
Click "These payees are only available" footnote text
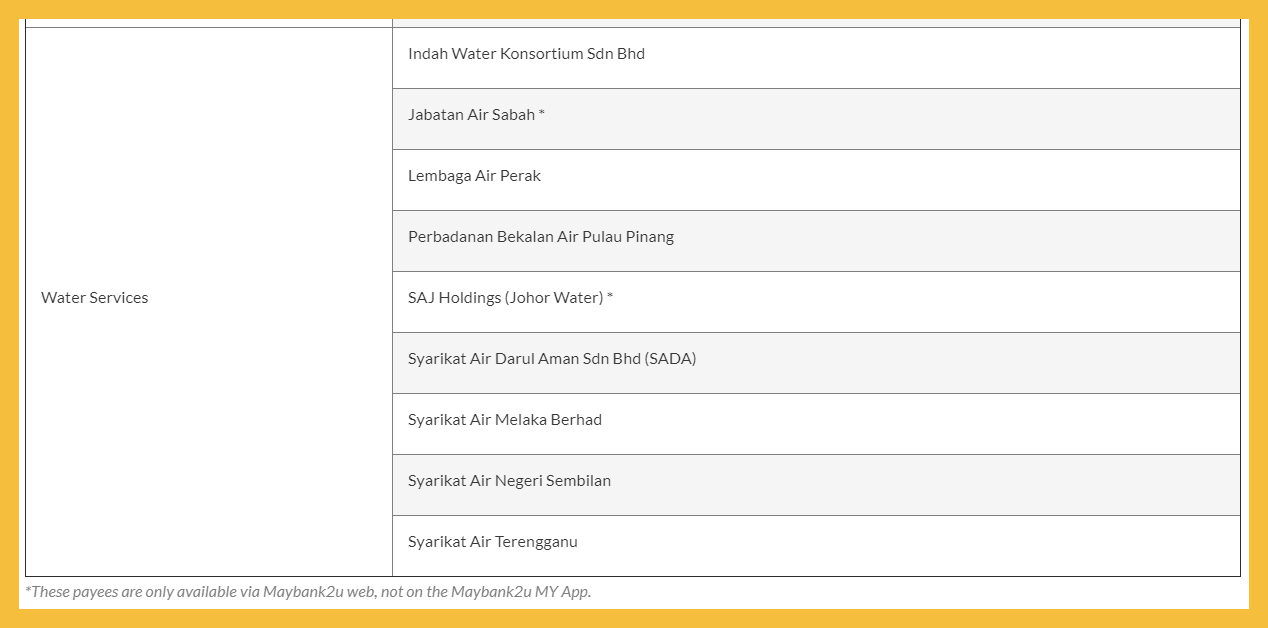(x=133, y=592)
